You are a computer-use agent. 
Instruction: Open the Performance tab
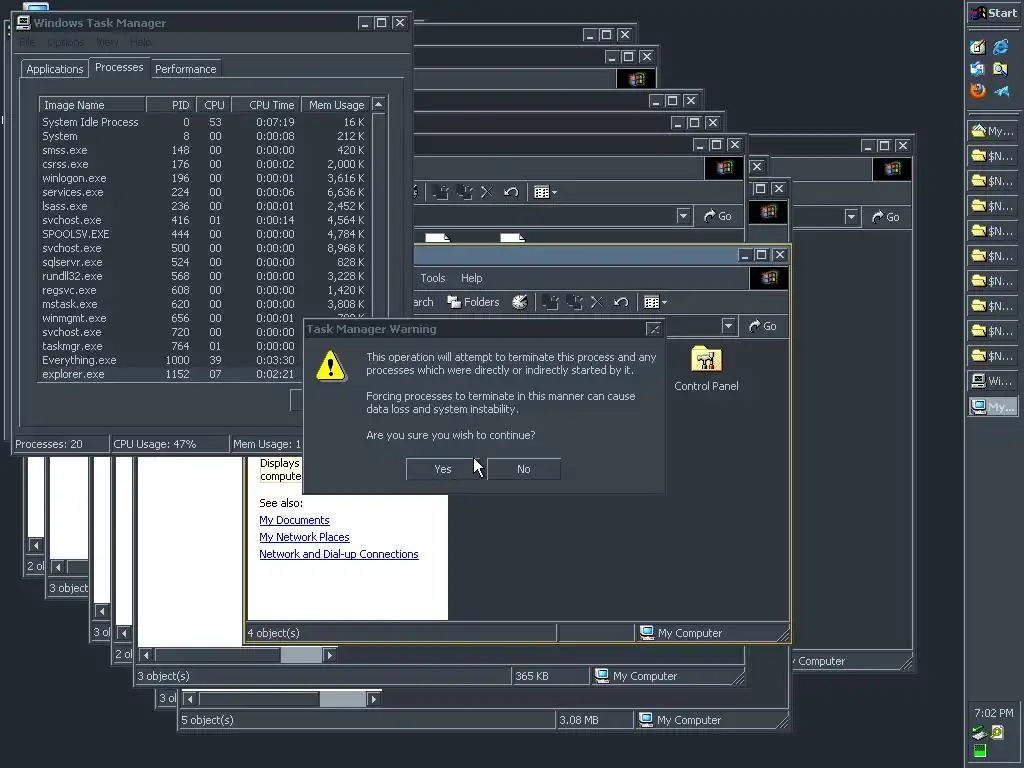pos(185,69)
